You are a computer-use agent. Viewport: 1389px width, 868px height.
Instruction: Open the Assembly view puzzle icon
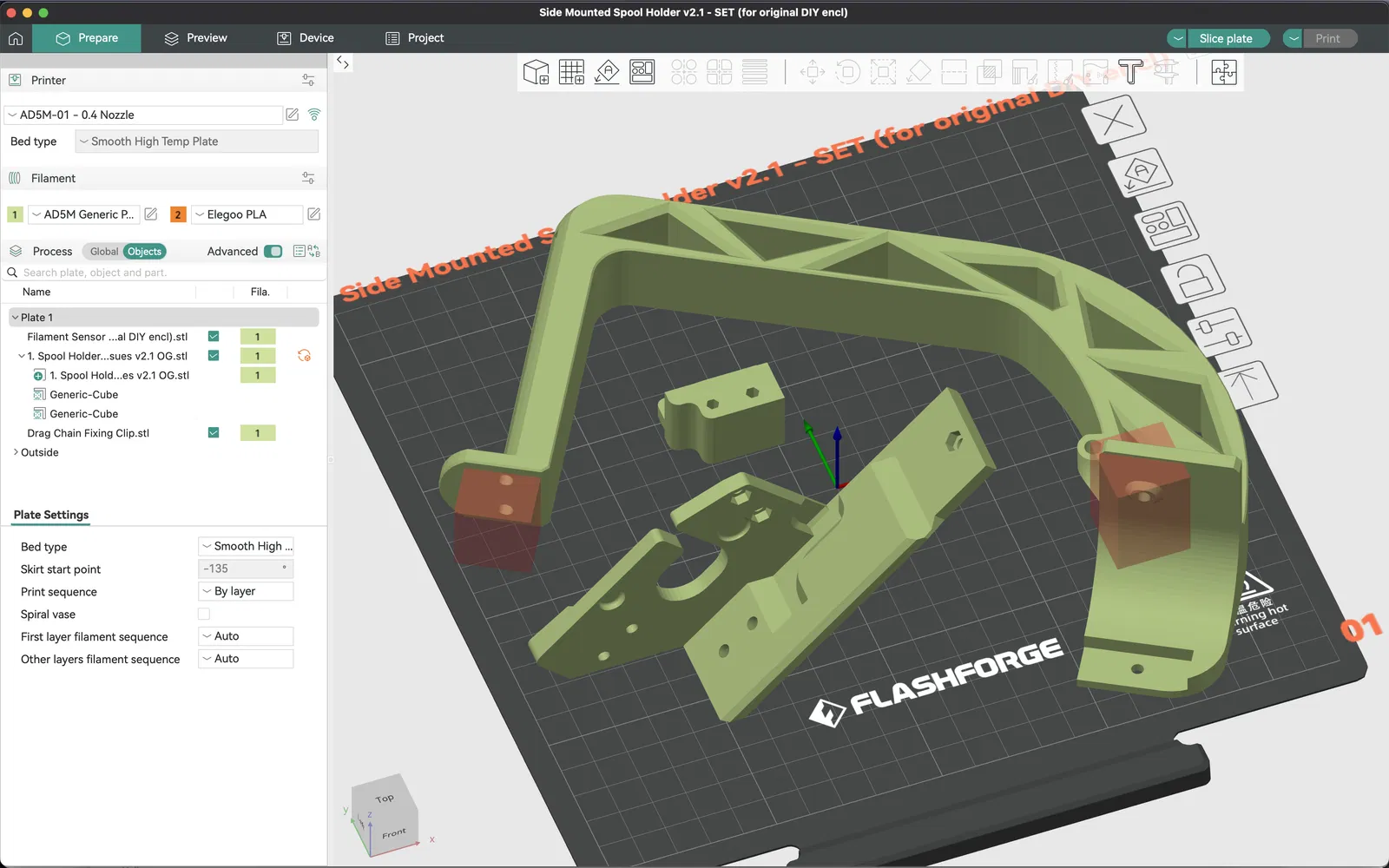coord(1224,72)
